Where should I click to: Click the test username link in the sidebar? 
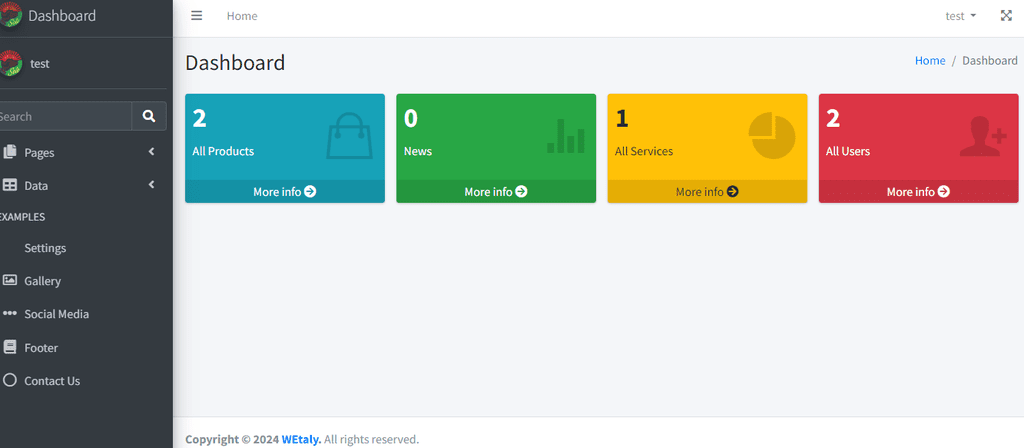click(40, 64)
